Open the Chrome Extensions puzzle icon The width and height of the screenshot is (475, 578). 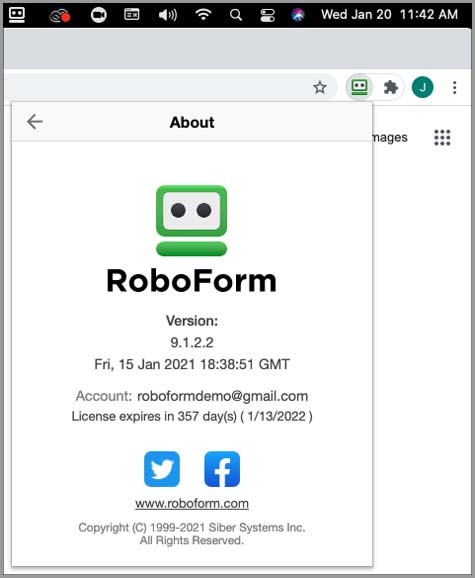(391, 88)
